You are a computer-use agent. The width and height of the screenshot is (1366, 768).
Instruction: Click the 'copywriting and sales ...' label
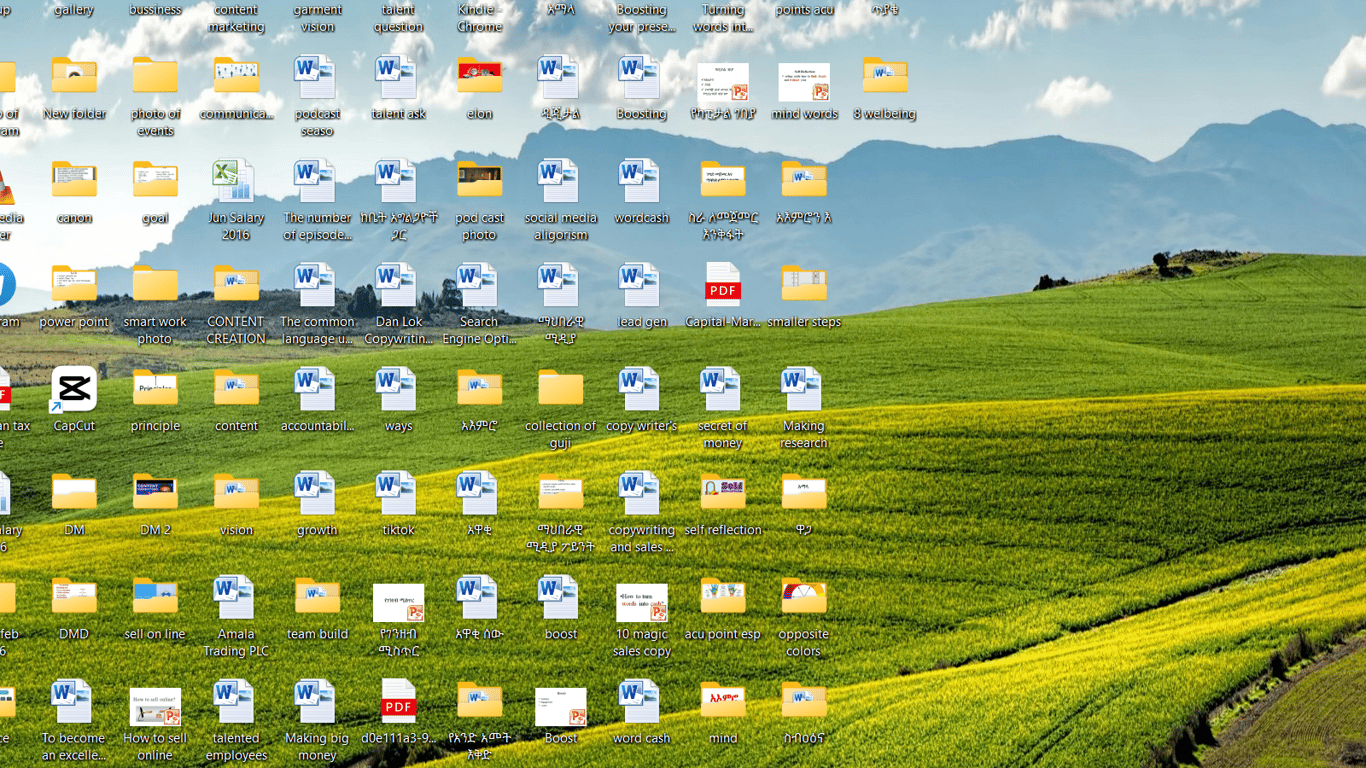point(642,538)
